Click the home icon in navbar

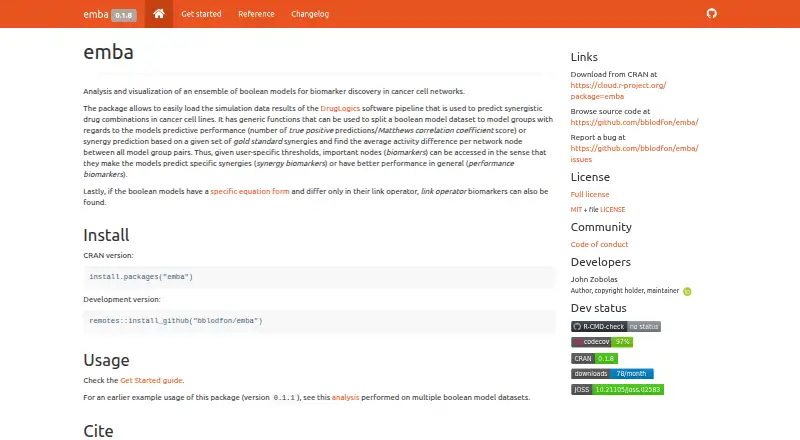point(159,14)
